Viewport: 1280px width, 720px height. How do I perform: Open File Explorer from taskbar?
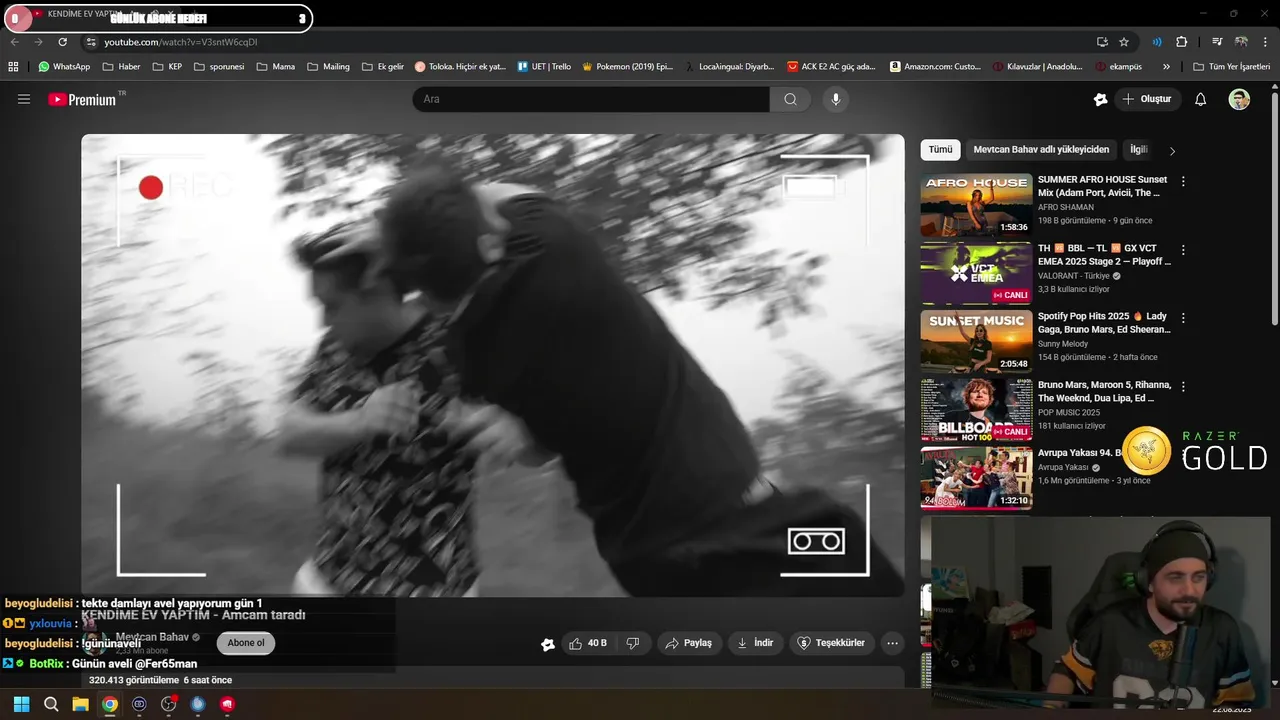(80, 704)
